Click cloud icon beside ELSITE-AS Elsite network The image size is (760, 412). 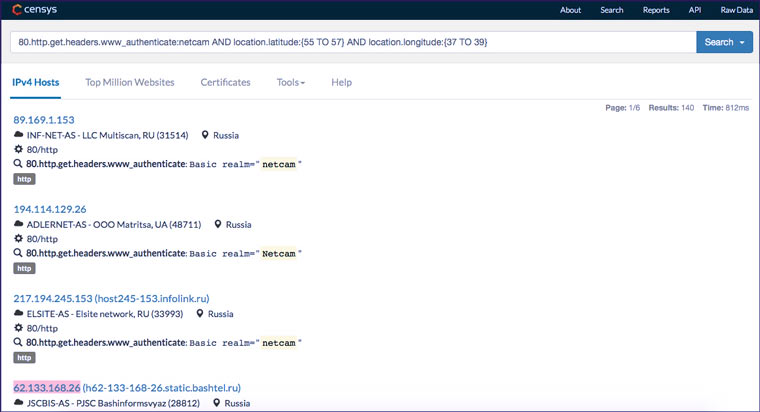(18, 313)
